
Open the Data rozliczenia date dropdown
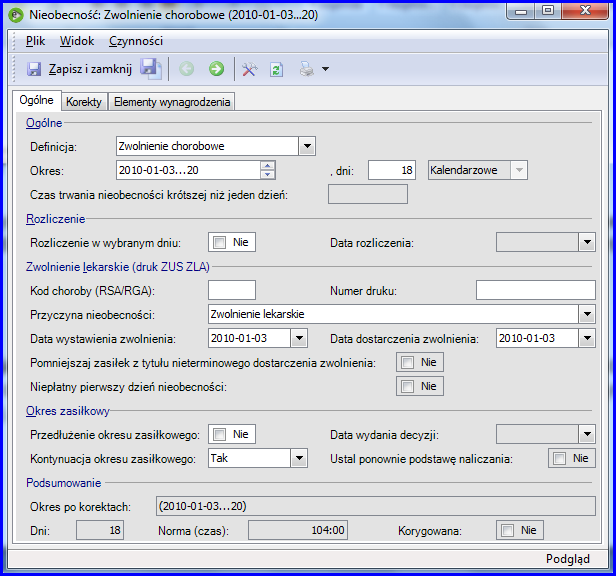[587, 242]
